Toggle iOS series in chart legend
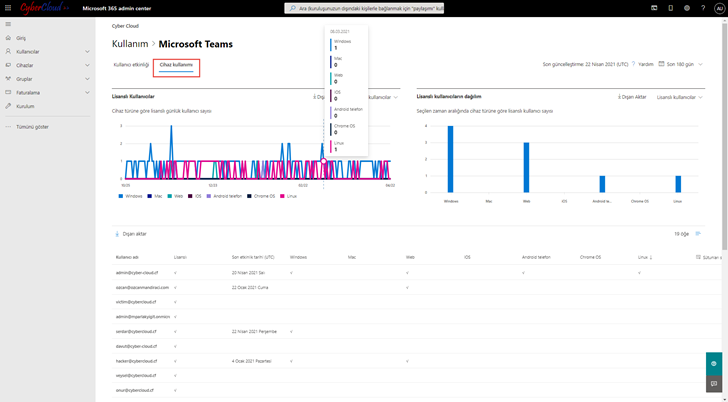 pyautogui.click(x=195, y=196)
